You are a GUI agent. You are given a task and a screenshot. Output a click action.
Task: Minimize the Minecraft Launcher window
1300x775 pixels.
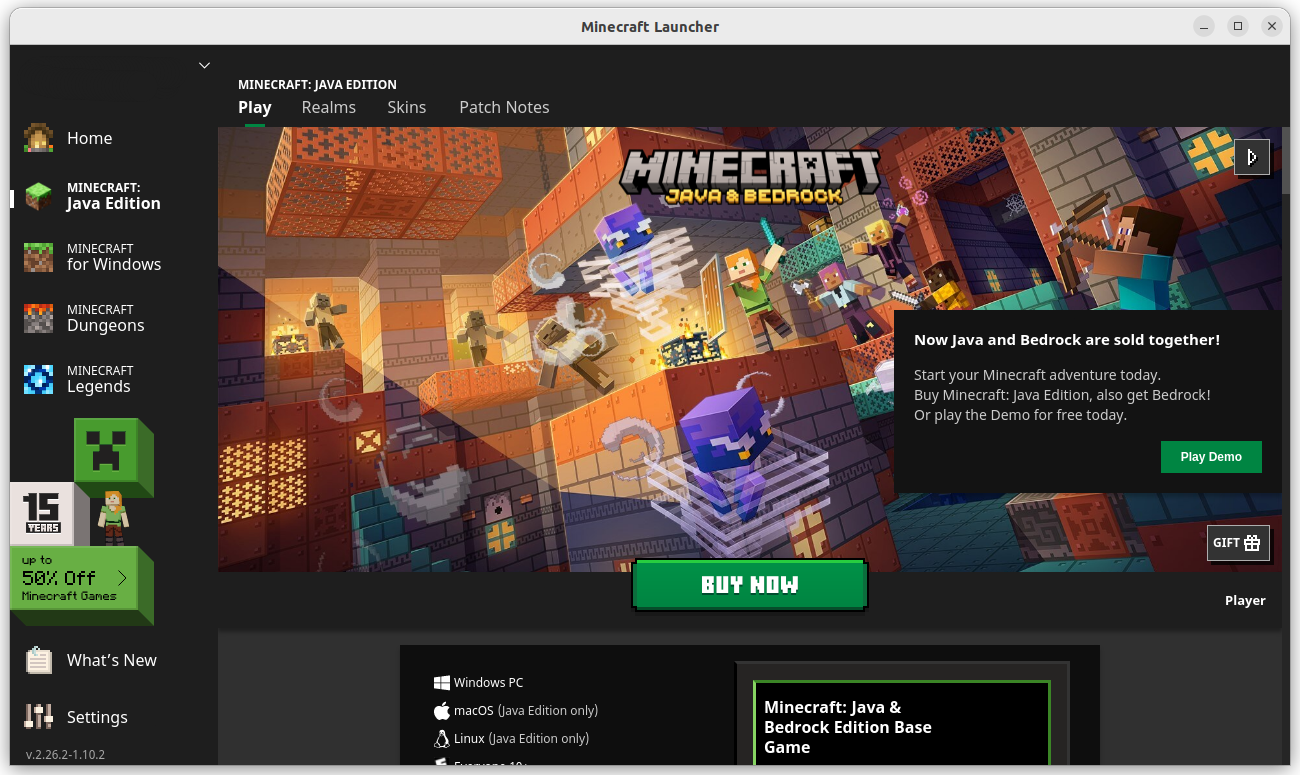(1204, 26)
